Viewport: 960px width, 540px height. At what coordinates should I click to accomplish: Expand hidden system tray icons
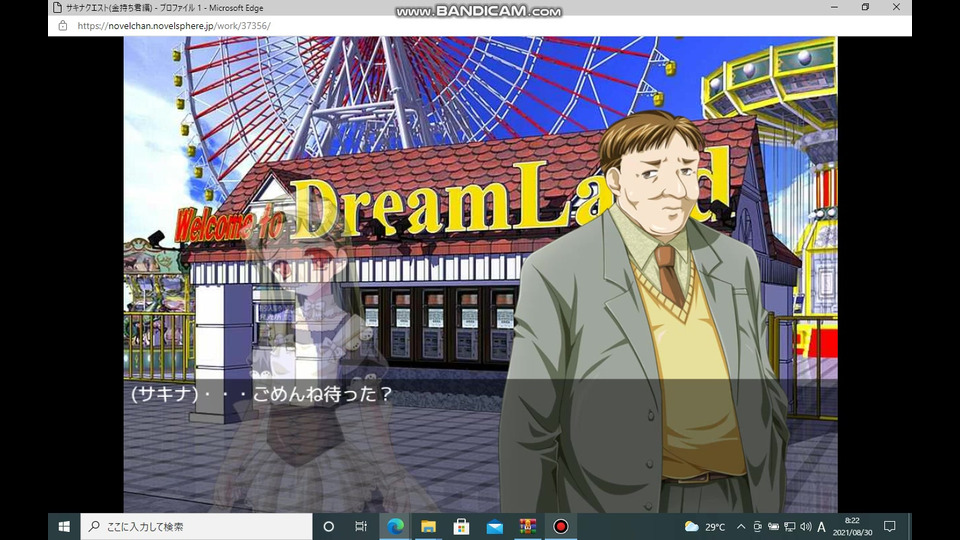point(741,527)
